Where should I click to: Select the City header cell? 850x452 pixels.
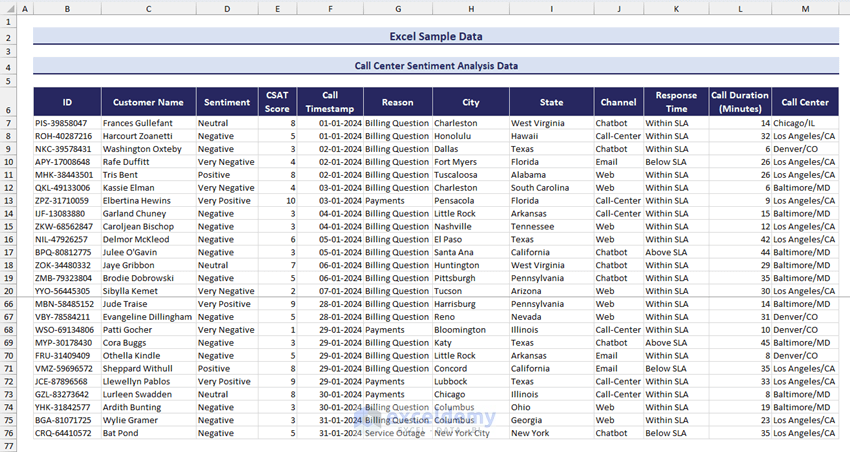click(471, 102)
